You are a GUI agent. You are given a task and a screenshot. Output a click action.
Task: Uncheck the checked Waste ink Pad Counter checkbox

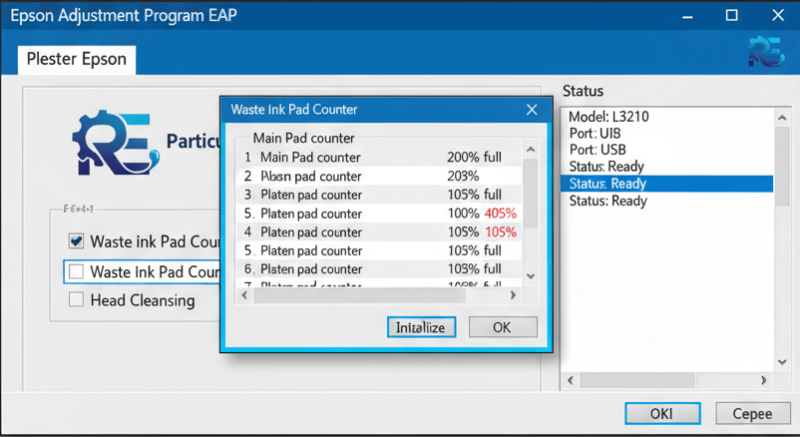point(77,241)
